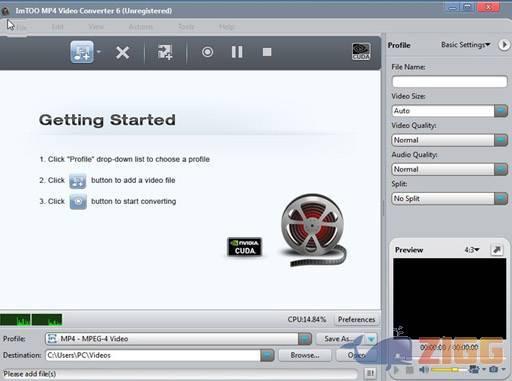Click the Browse... destination button
This screenshot has width=512, height=381.
pyautogui.click(x=305, y=355)
